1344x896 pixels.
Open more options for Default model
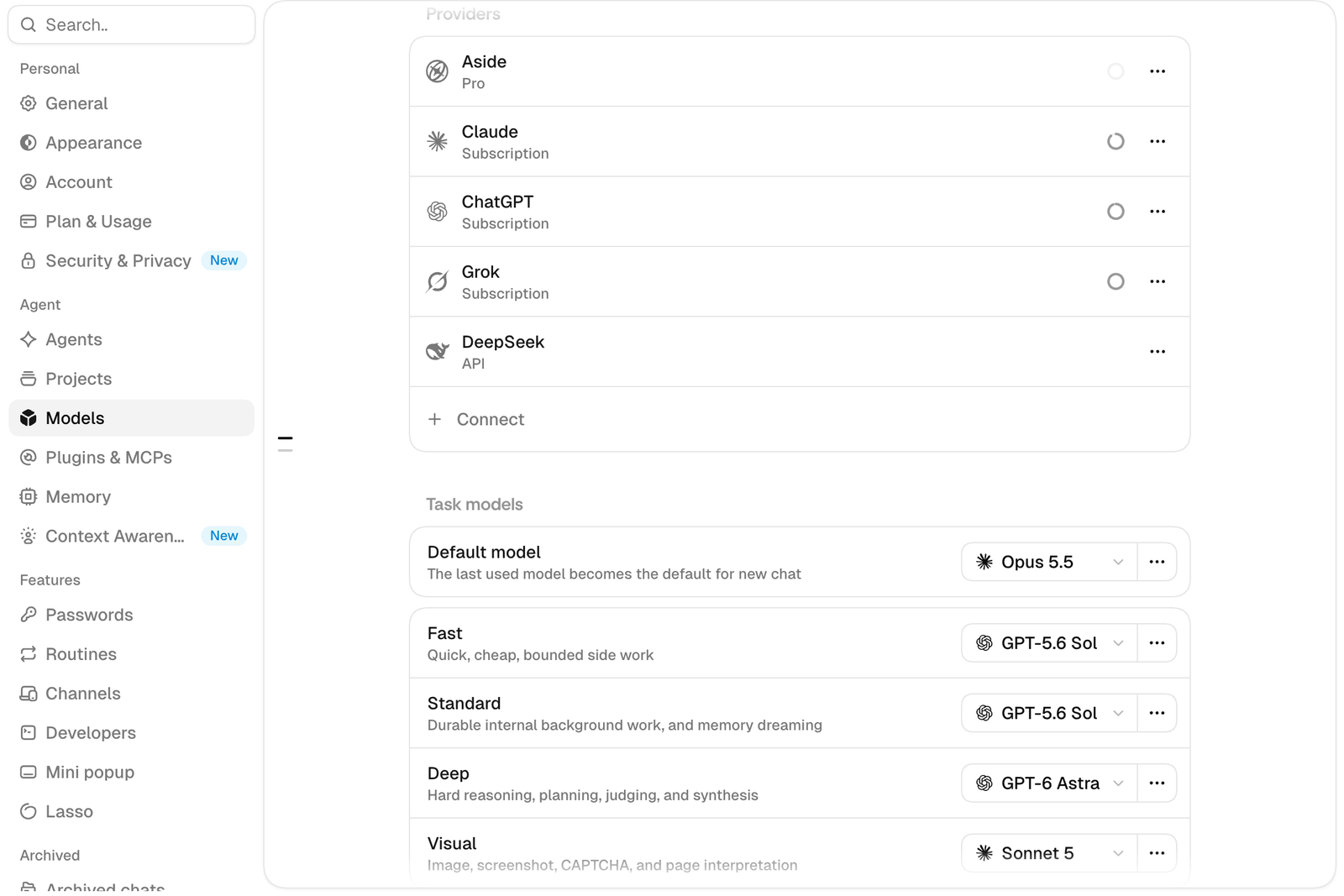(1157, 562)
